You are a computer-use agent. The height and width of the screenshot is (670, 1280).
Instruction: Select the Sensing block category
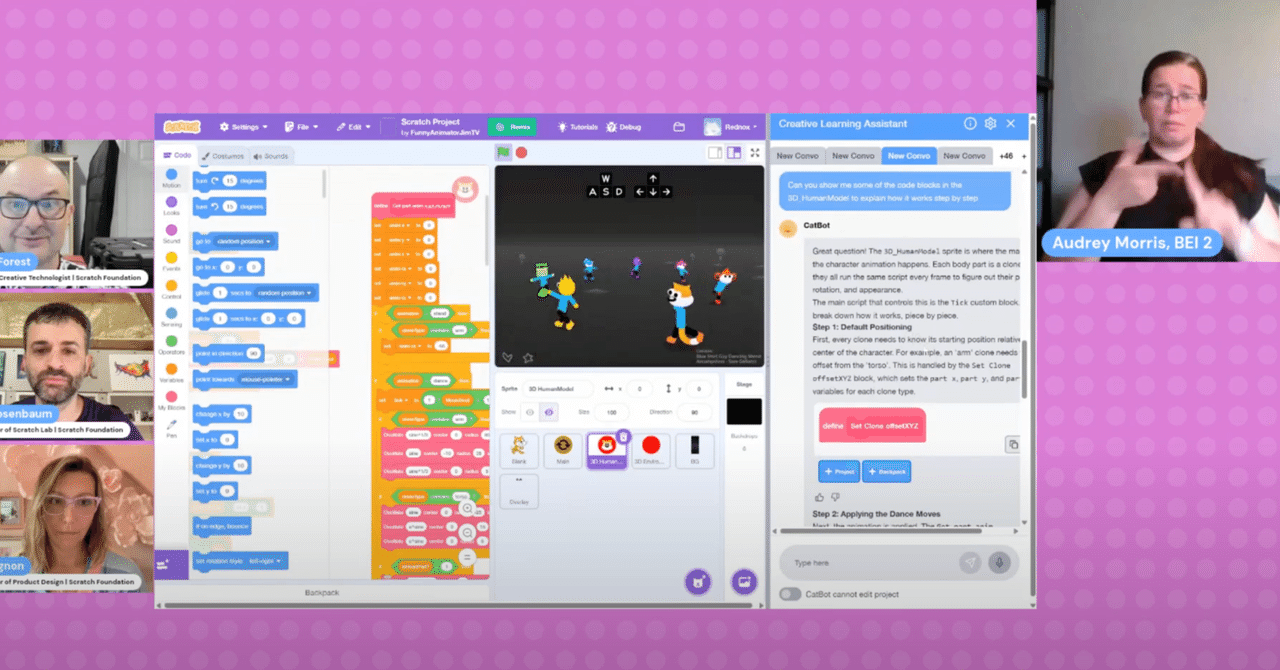tap(172, 317)
